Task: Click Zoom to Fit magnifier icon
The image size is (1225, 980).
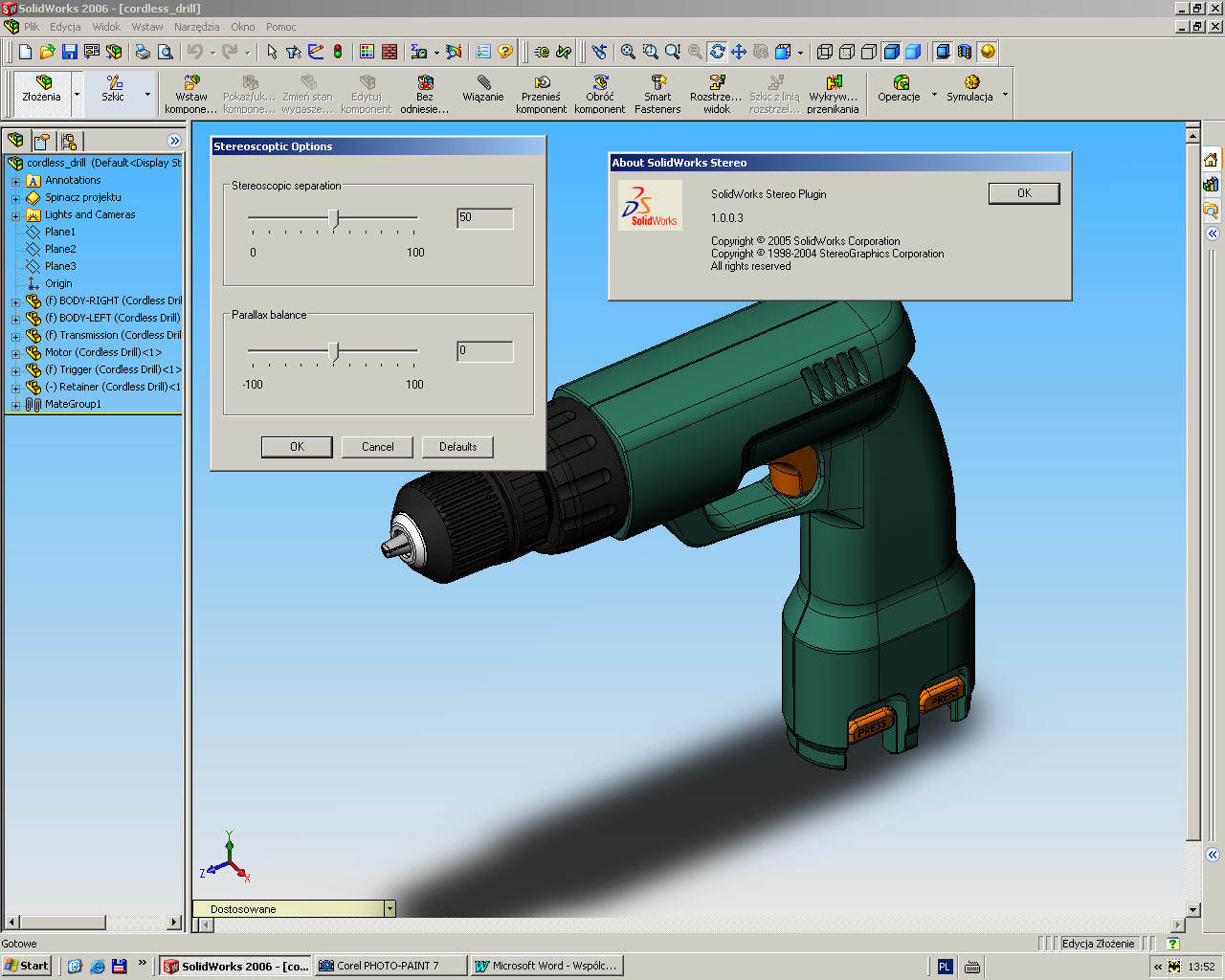Action: (x=628, y=52)
